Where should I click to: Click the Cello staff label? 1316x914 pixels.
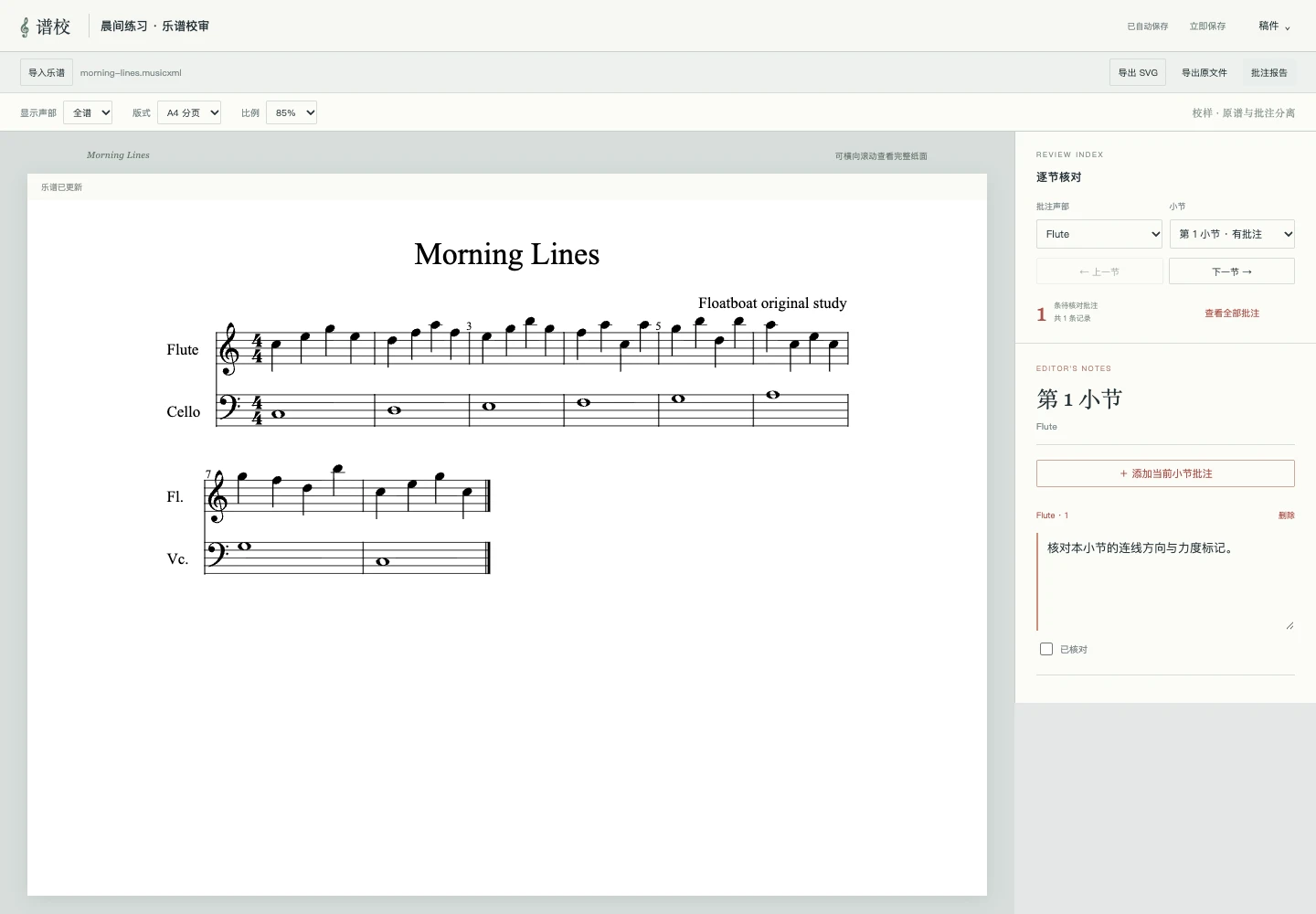pos(183,411)
